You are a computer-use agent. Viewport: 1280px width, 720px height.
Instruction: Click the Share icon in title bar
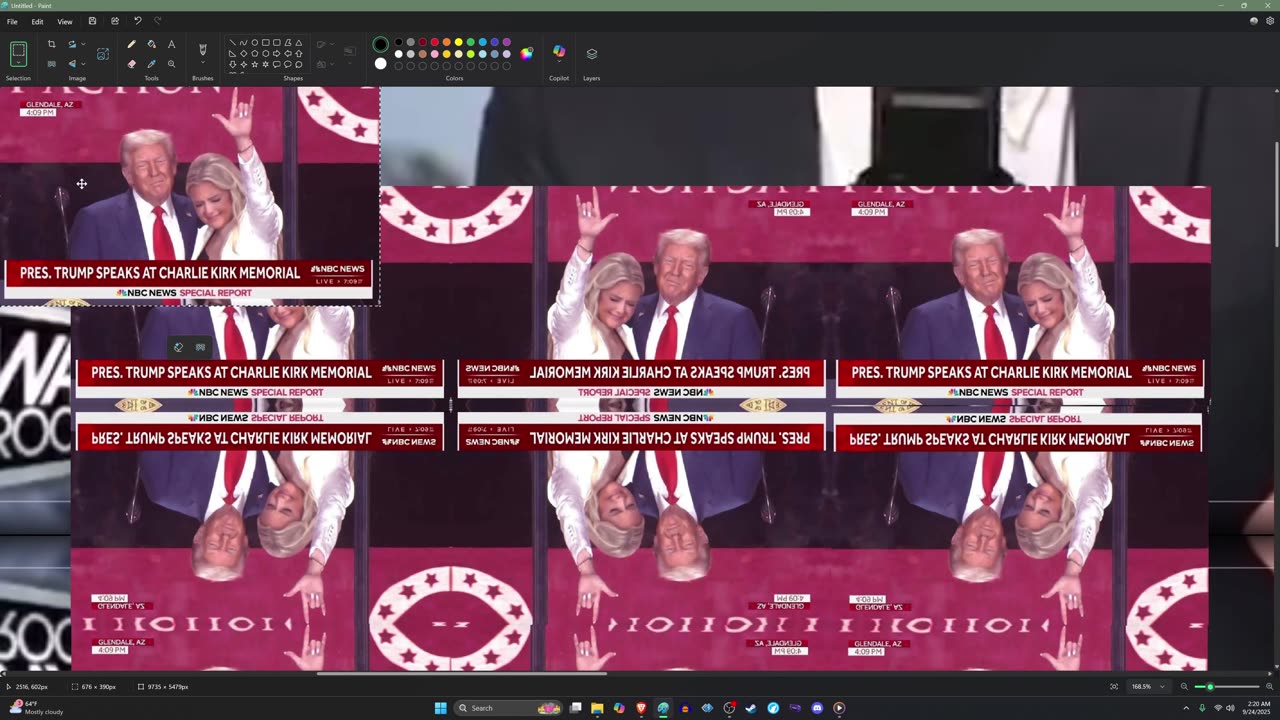[x=114, y=21]
